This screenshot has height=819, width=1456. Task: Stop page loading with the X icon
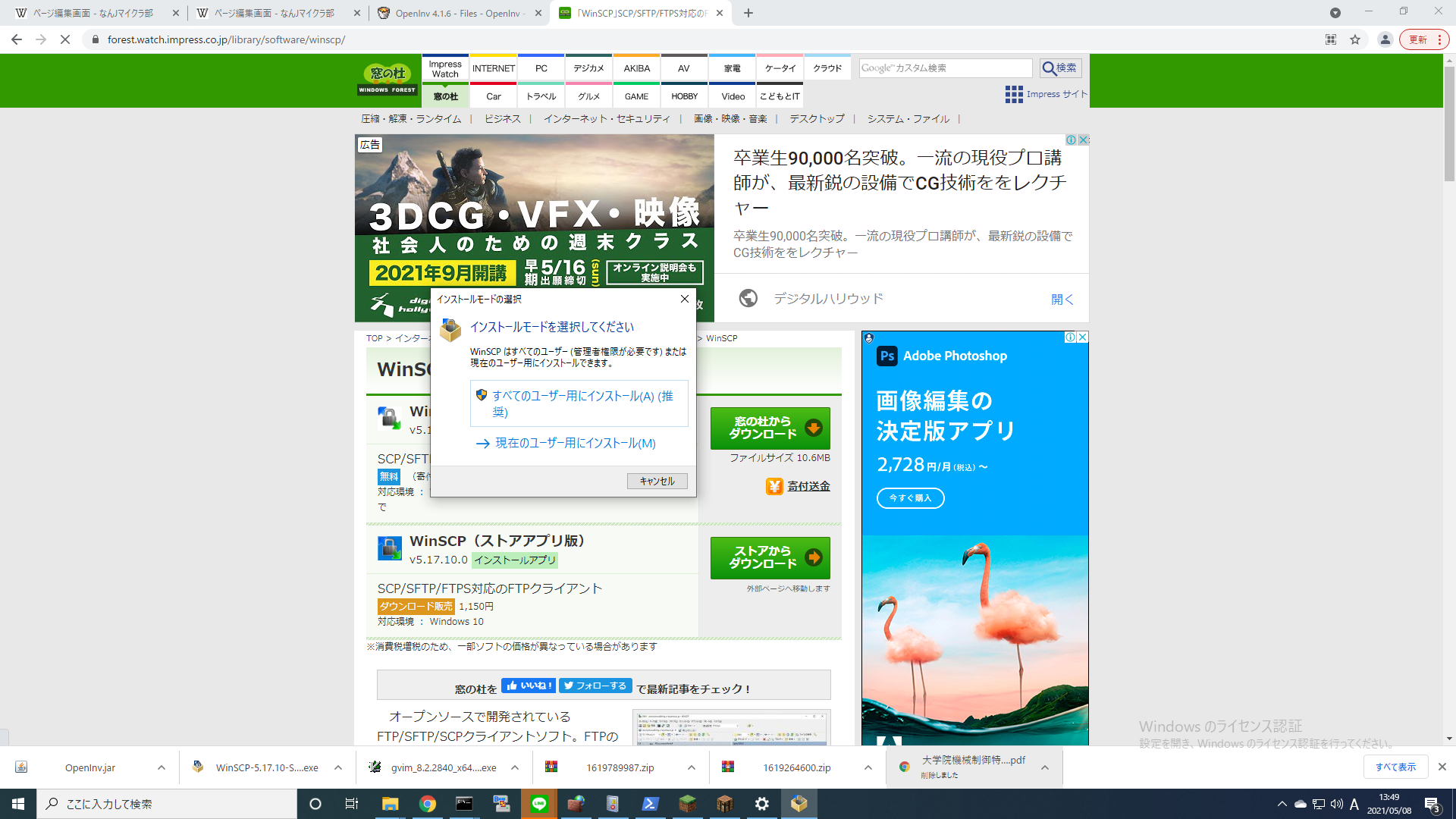point(65,39)
